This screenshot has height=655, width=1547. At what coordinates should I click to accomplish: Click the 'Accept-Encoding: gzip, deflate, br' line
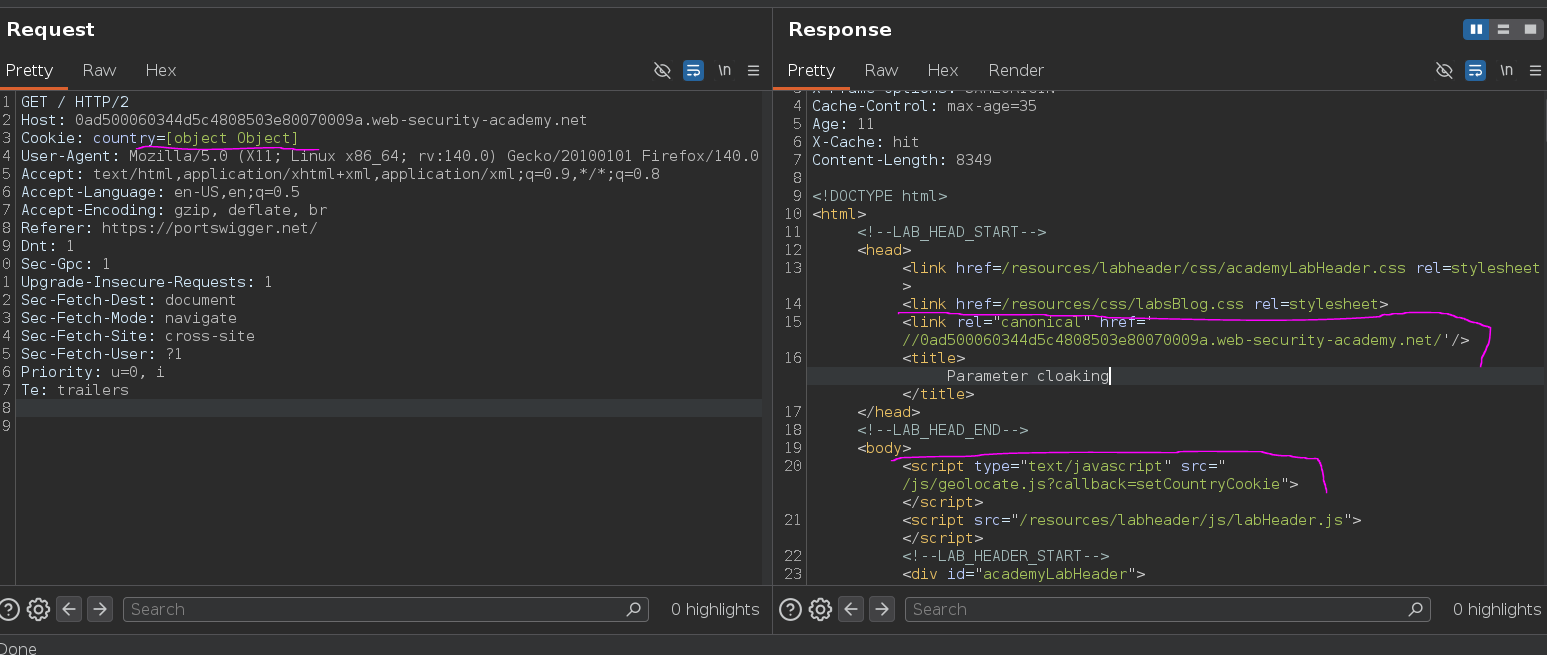pyautogui.click(x=174, y=210)
